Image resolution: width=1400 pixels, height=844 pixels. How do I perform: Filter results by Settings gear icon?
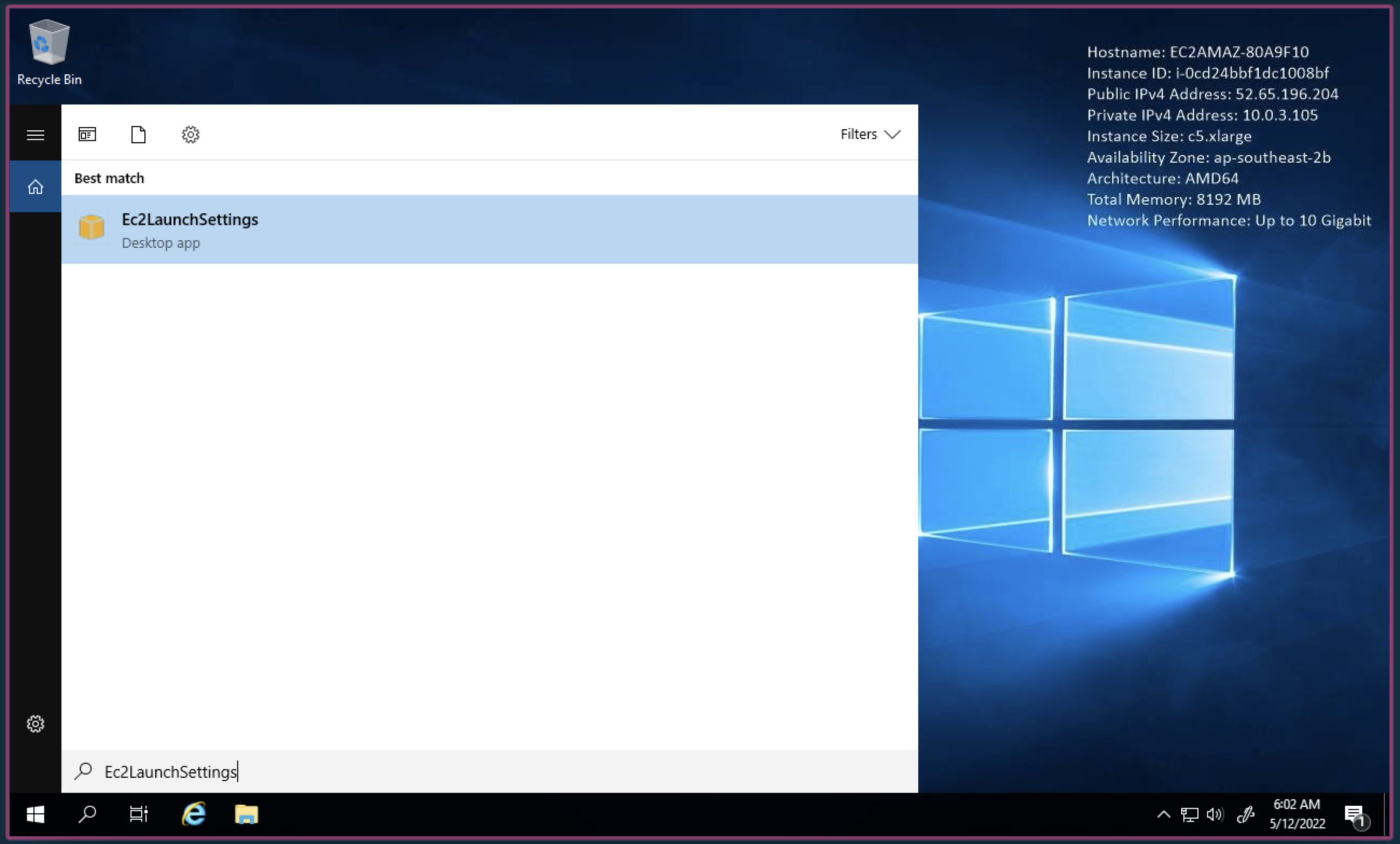click(x=190, y=135)
